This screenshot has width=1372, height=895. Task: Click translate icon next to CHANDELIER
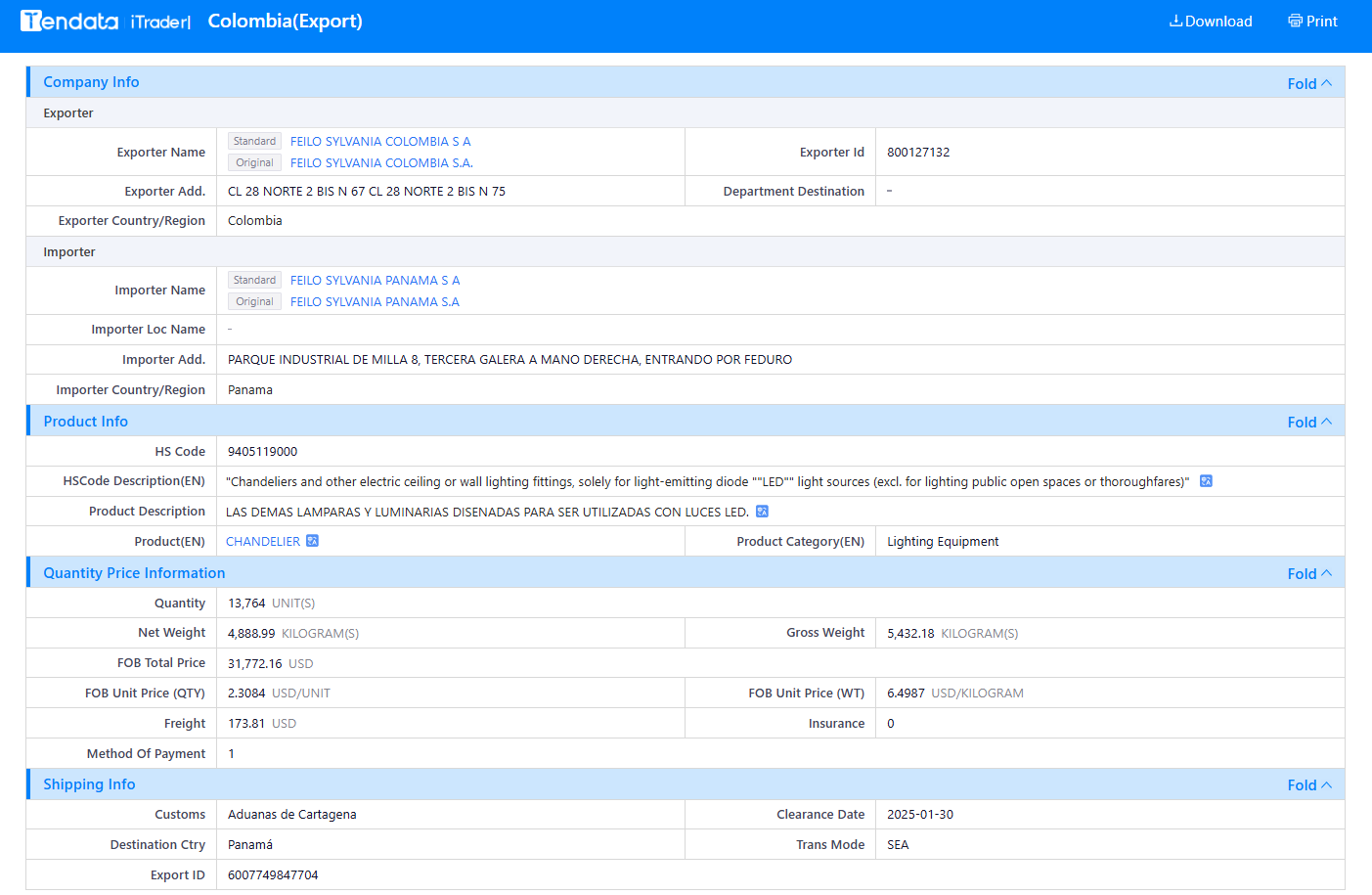[x=312, y=541]
